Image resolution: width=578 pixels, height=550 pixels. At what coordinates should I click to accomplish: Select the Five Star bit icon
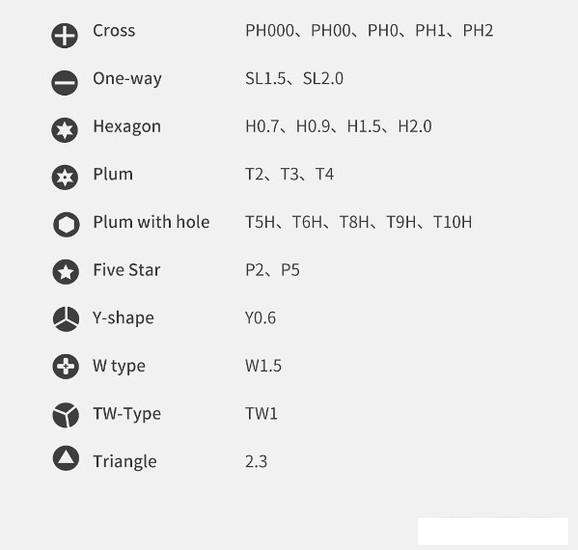(x=66, y=272)
